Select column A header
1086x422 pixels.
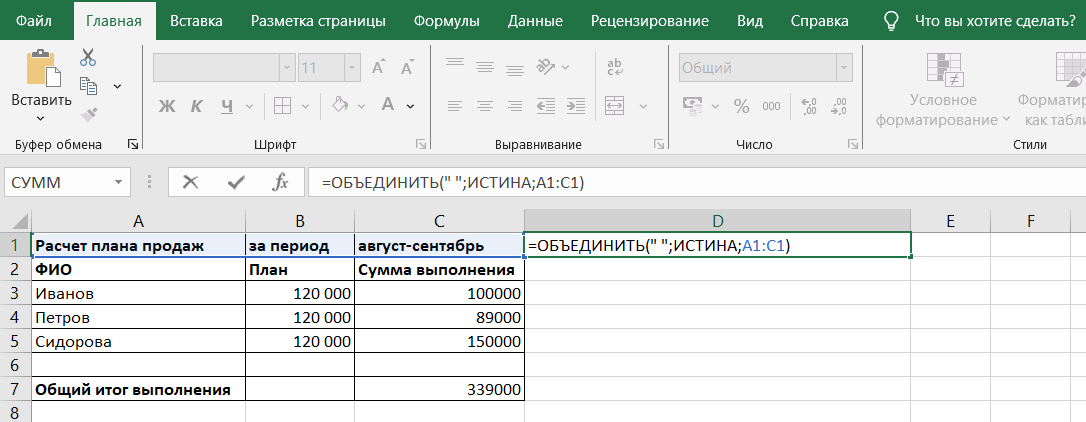tap(139, 221)
